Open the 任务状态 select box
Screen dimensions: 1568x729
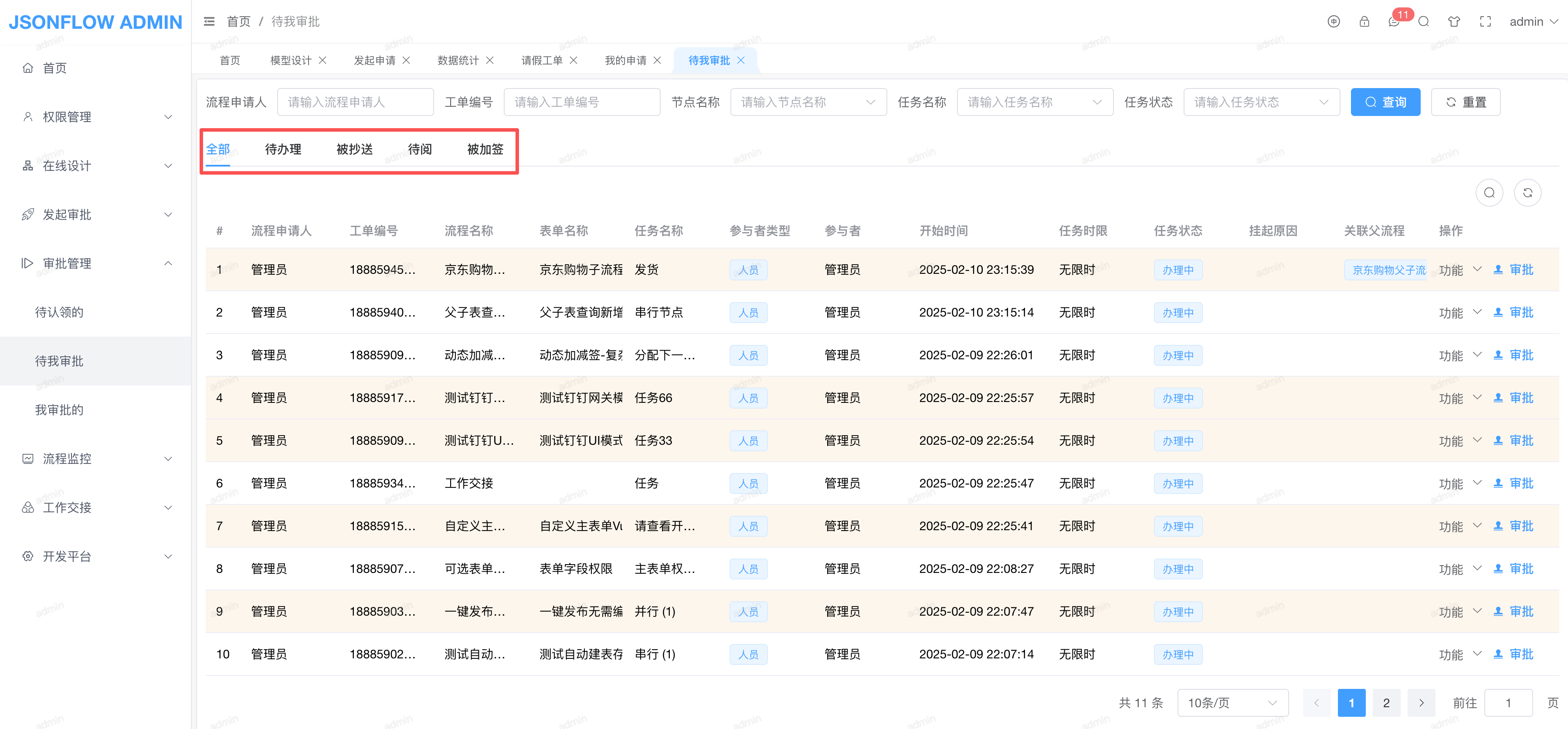click(x=1261, y=102)
